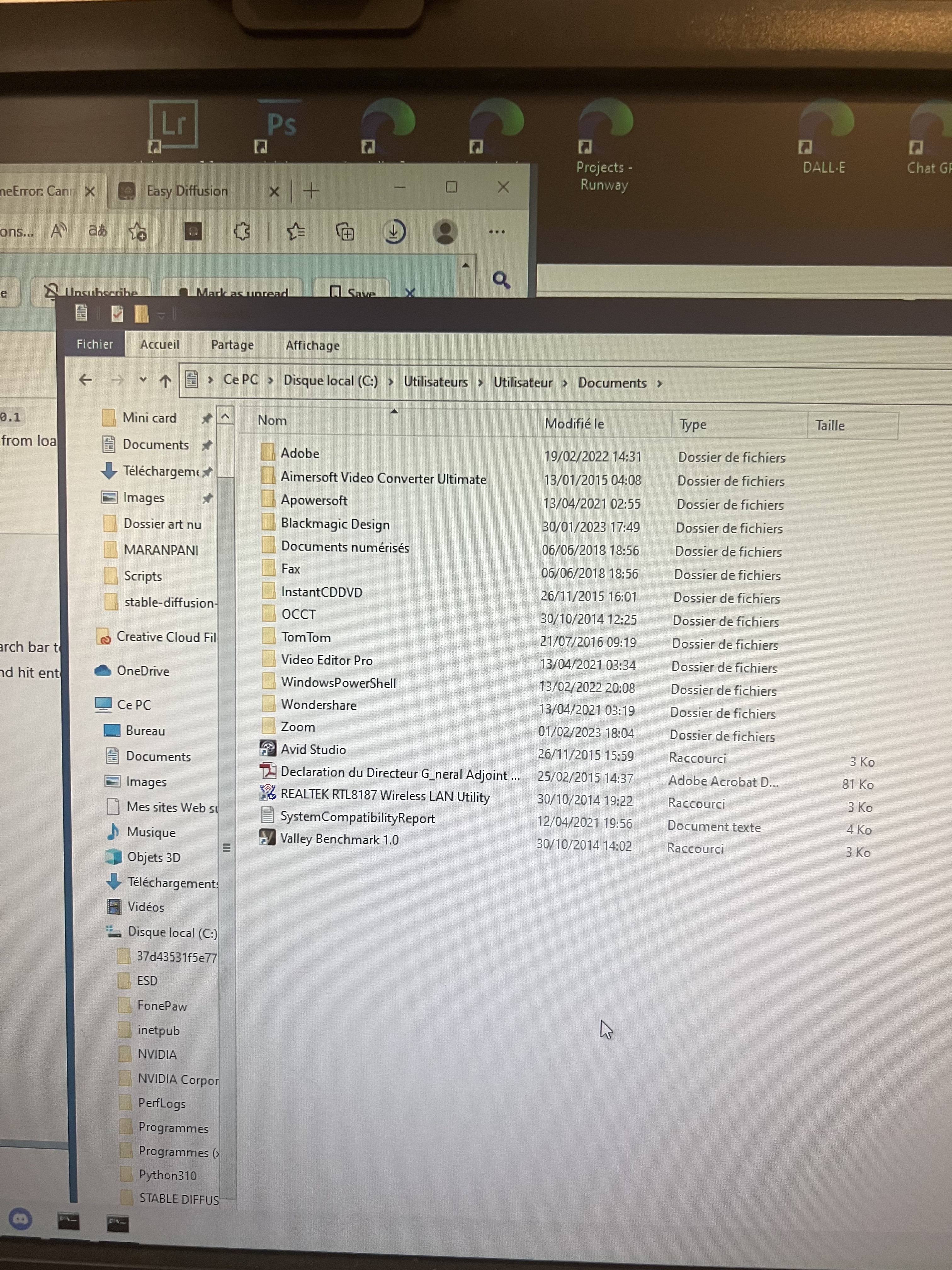
Task: Click the second command prompt taskbar icon
Action: coord(118,1223)
